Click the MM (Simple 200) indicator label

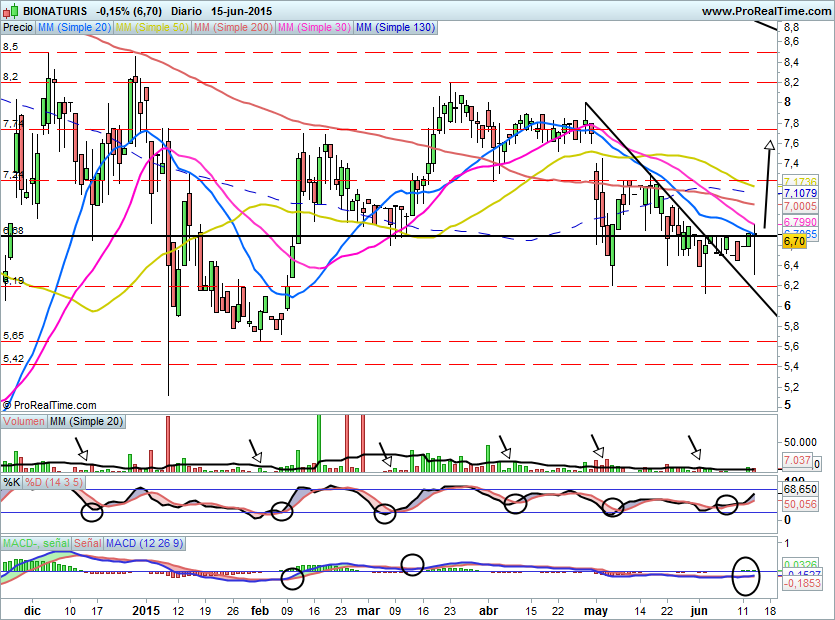232,28
